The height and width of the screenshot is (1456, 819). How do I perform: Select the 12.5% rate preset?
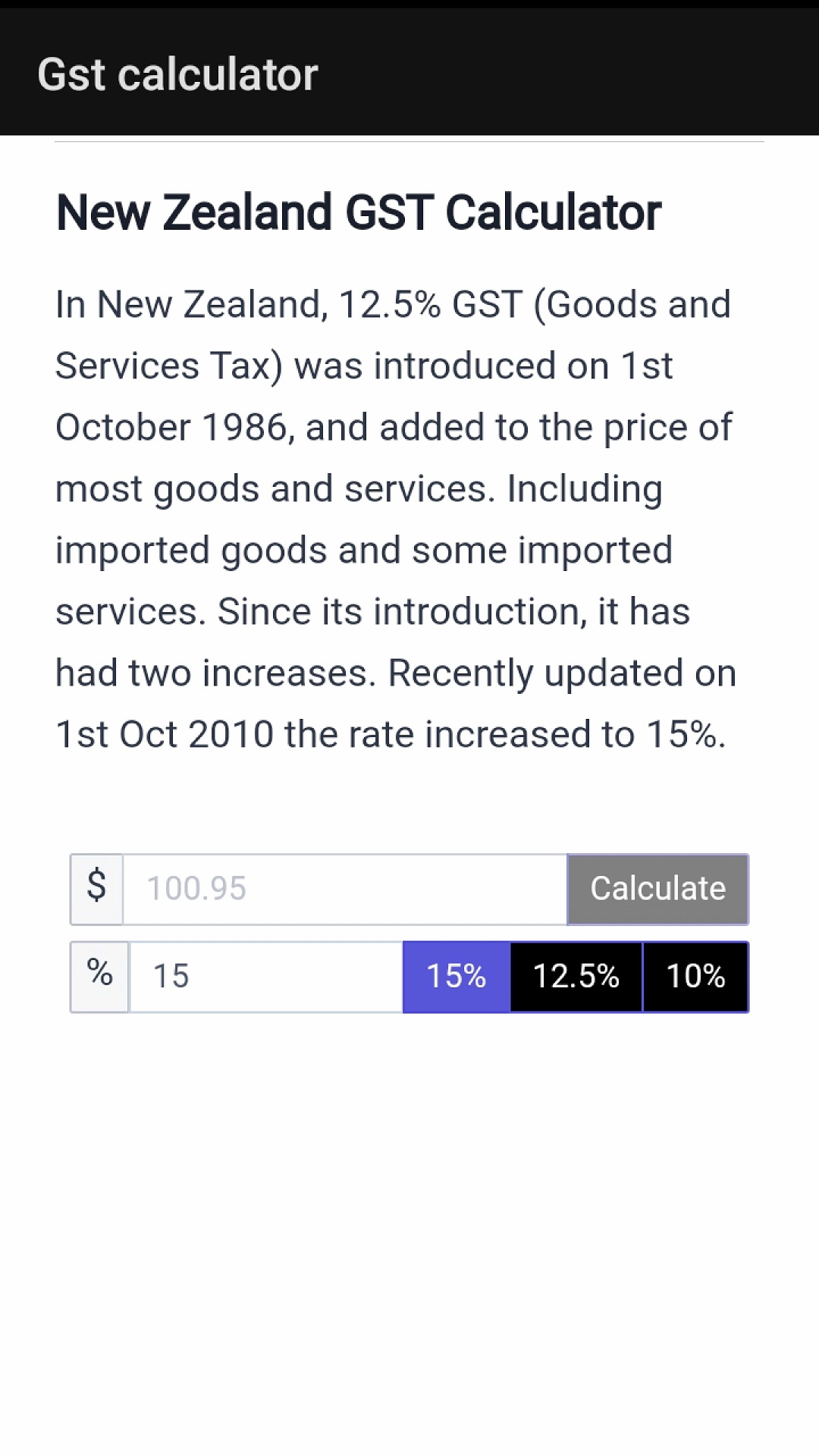coord(576,976)
